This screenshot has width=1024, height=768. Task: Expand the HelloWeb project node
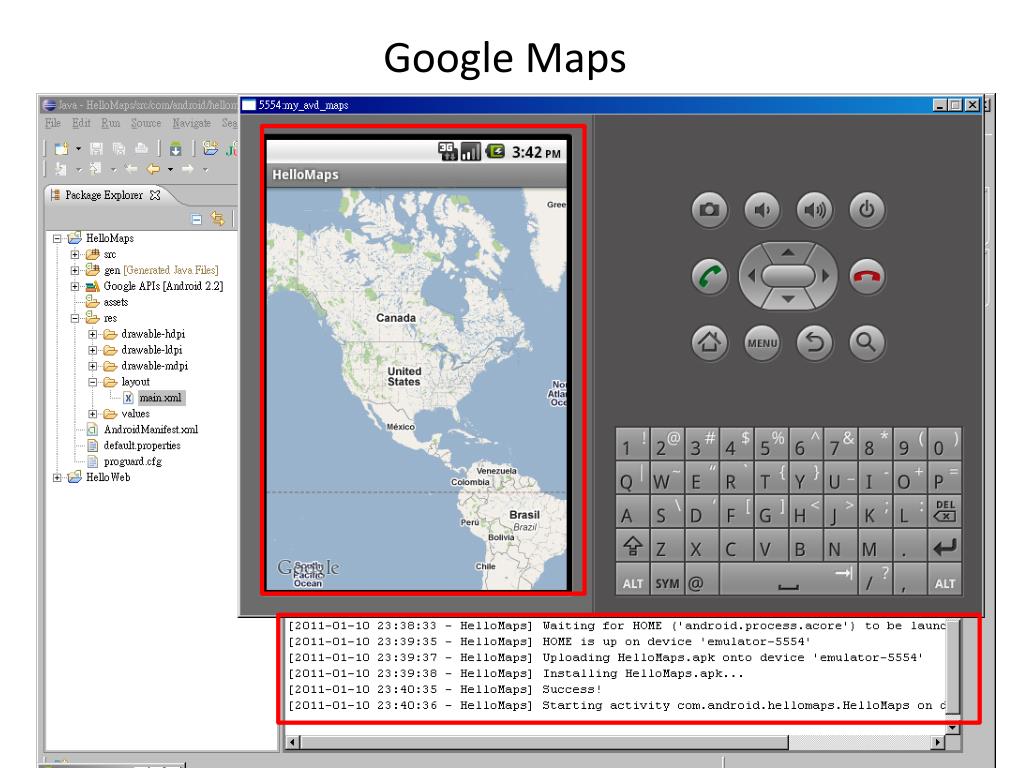[57, 477]
